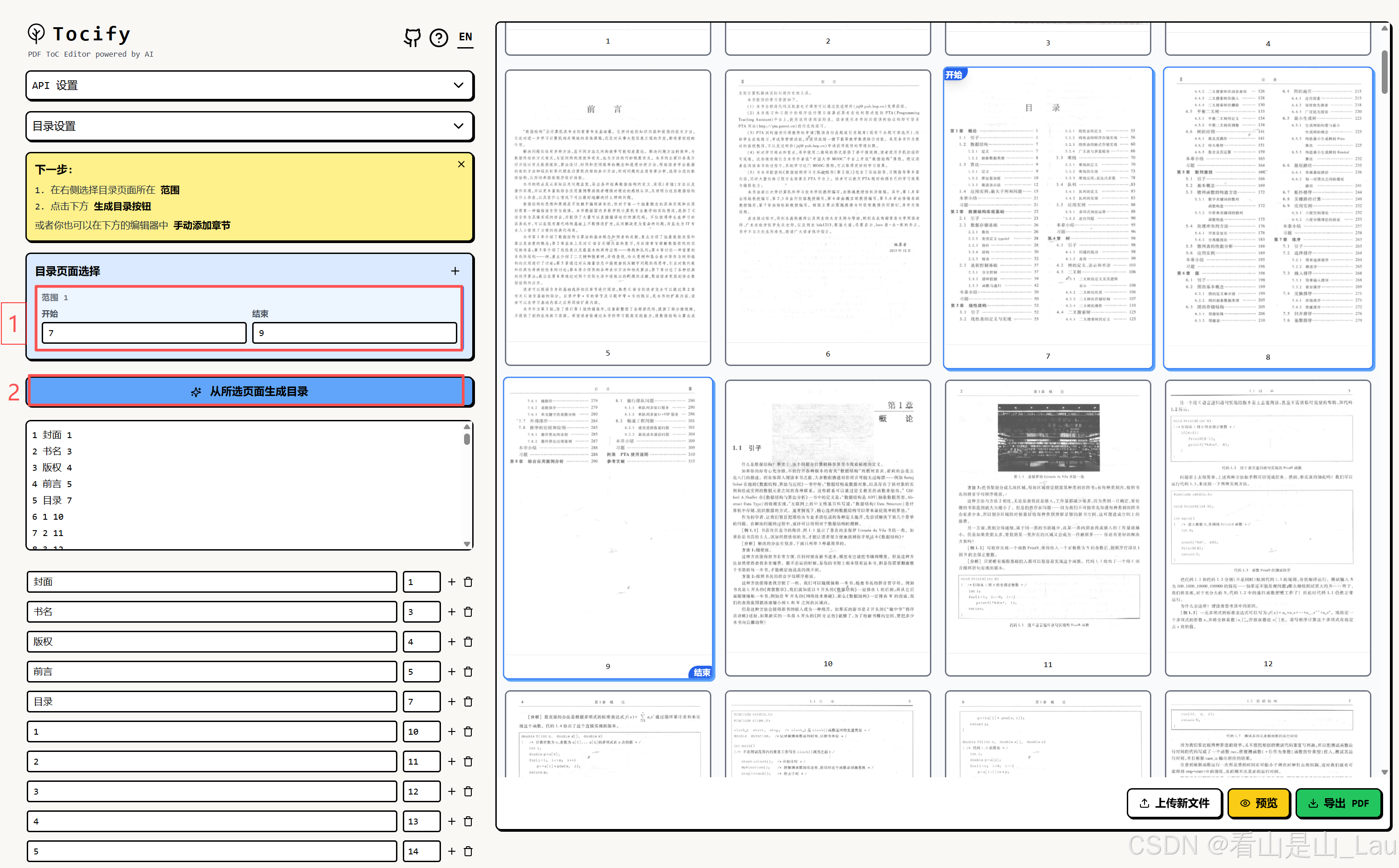Add a new range with plus icon
The width and height of the screenshot is (1399, 868).
pyautogui.click(x=455, y=271)
